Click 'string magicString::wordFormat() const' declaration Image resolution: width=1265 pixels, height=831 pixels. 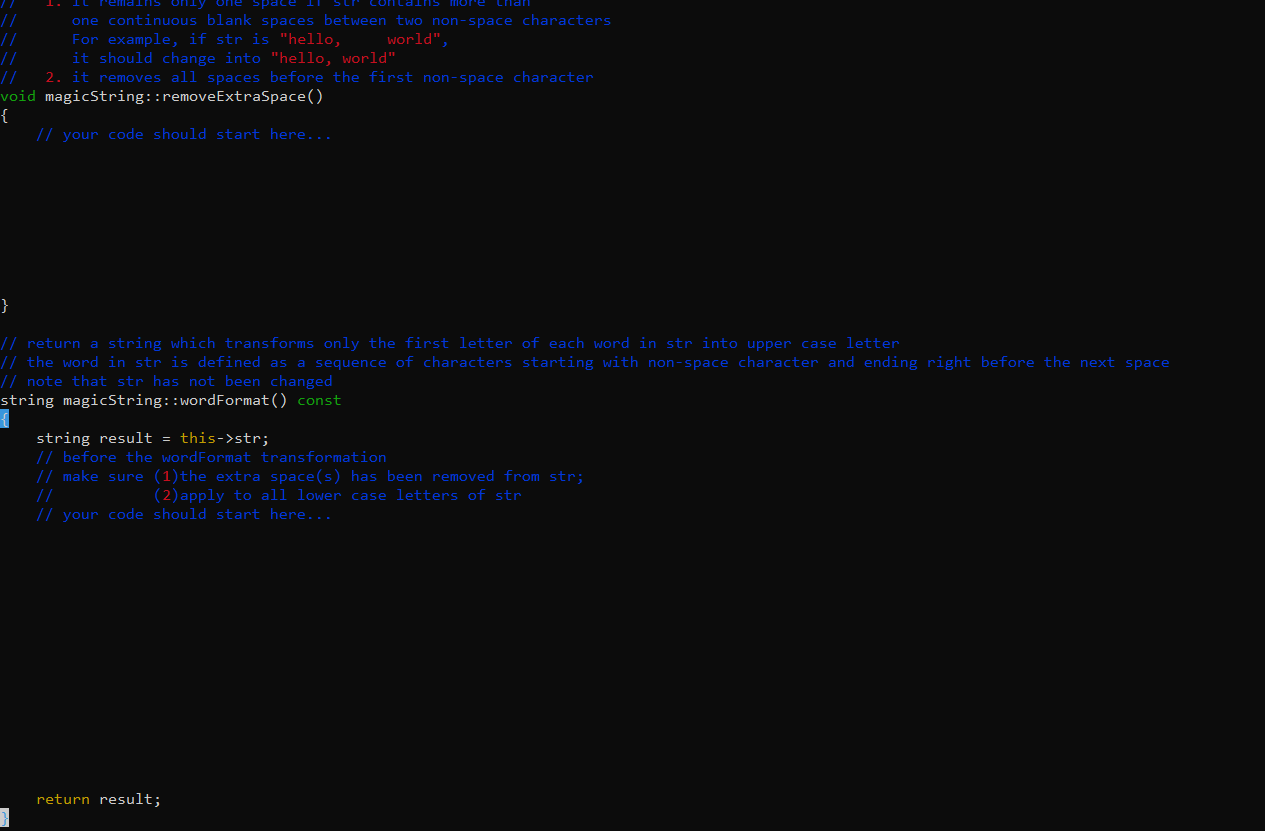click(171, 400)
